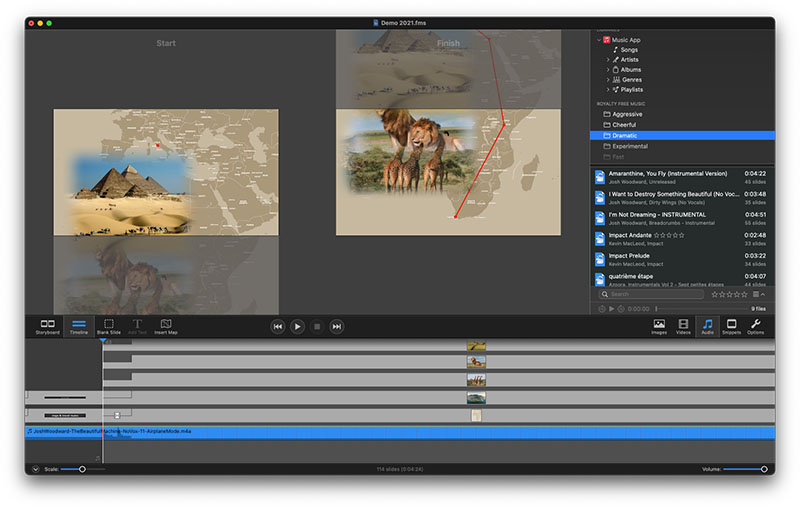The height and width of the screenshot is (508, 800).
Task: Open the Audio browser panel
Action: coord(708,326)
